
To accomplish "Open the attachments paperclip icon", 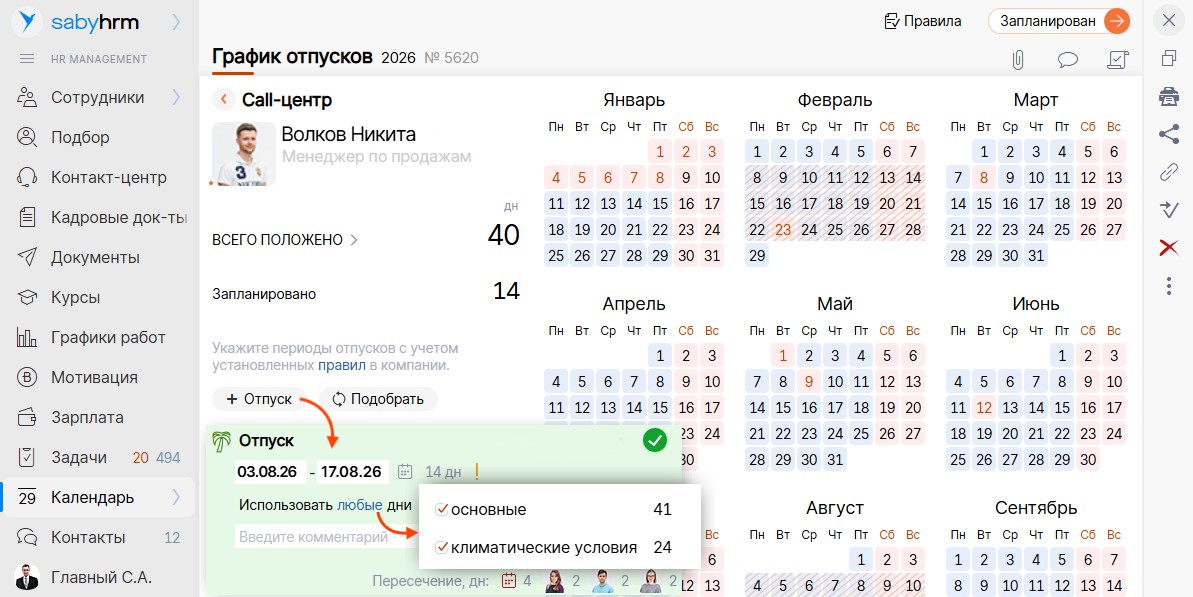I will (x=1017, y=59).
